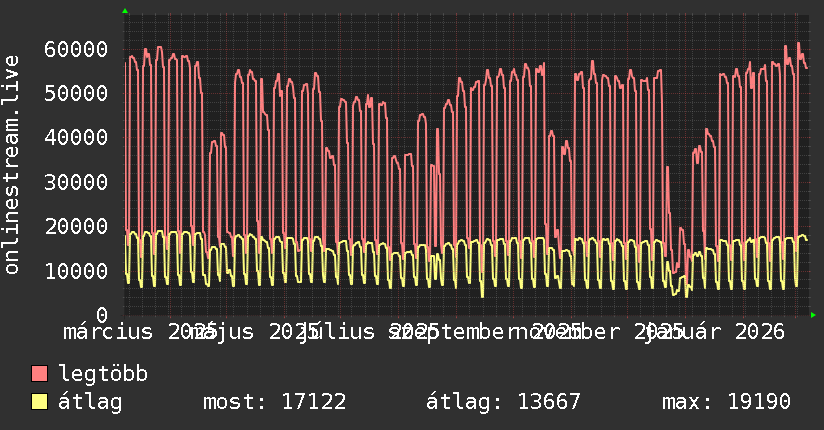Click the onlinestream.live vertical axis title
Screen dimensions: 824x430
(11, 165)
